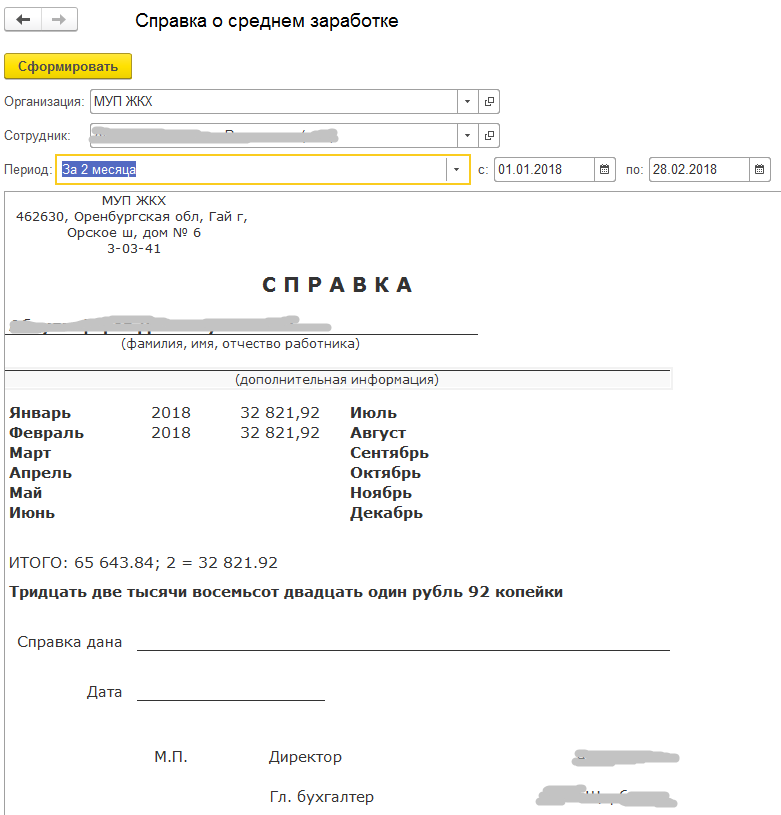Click the МУП ЖКХ report header line
This screenshot has width=781, height=815.
pos(134,201)
